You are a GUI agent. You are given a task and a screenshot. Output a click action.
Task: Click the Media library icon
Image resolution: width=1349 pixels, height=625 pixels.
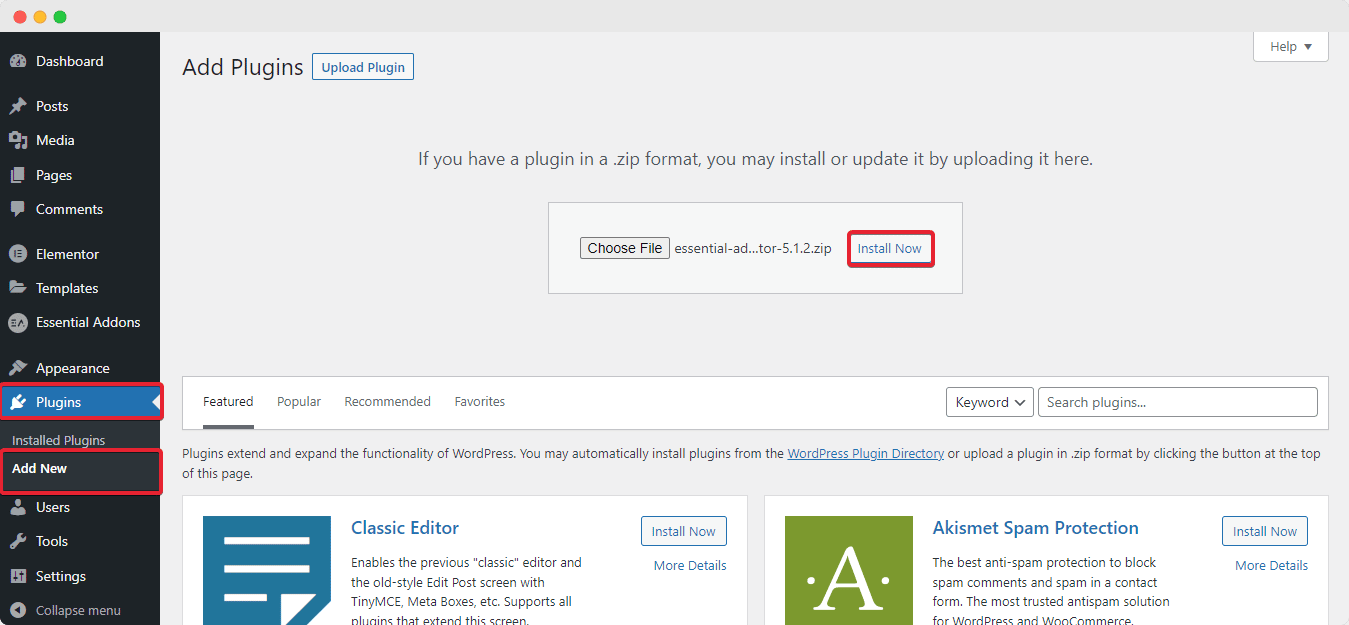pyautogui.click(x=20, y=140)
